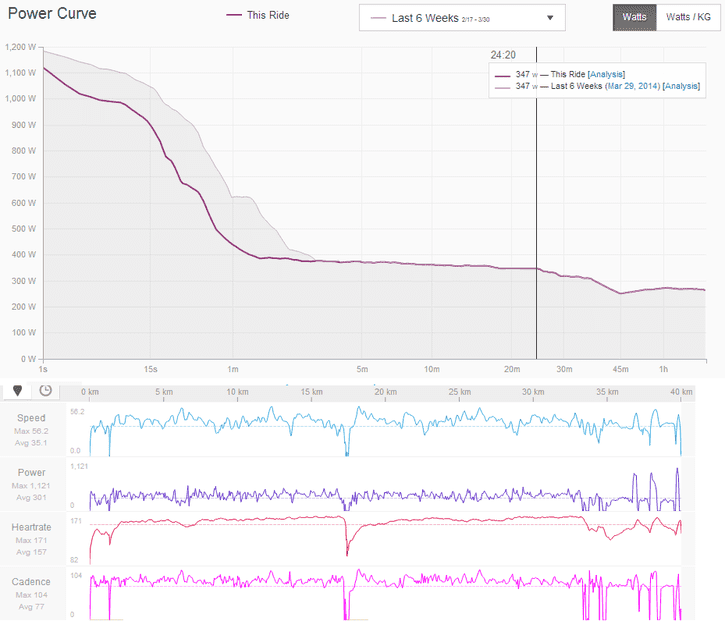Click the Cadence stream label
The width and height of the screenshot is (725, 621).
coord(31,582)
